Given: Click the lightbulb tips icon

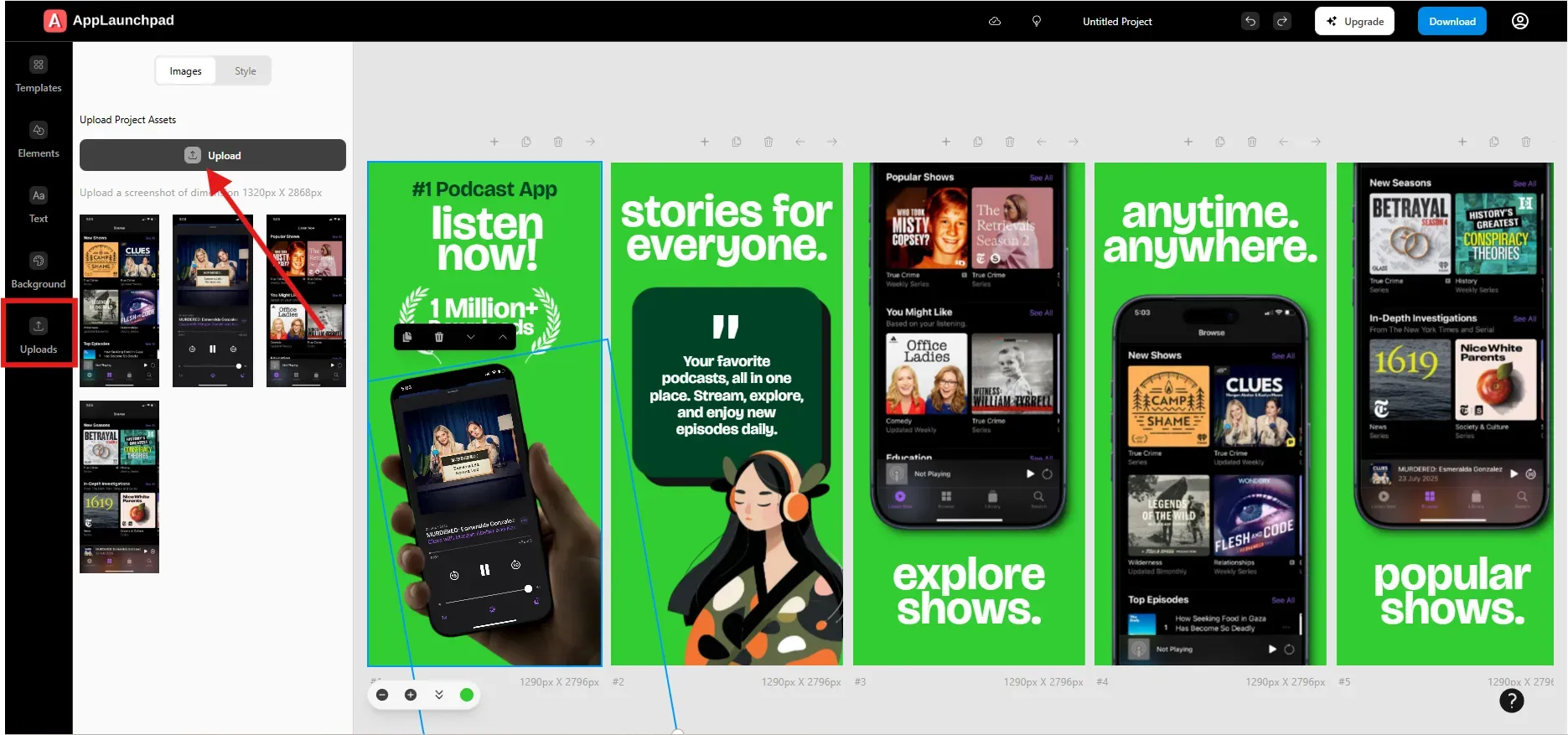Looking at the screenshot, I should pos(1037,21).
